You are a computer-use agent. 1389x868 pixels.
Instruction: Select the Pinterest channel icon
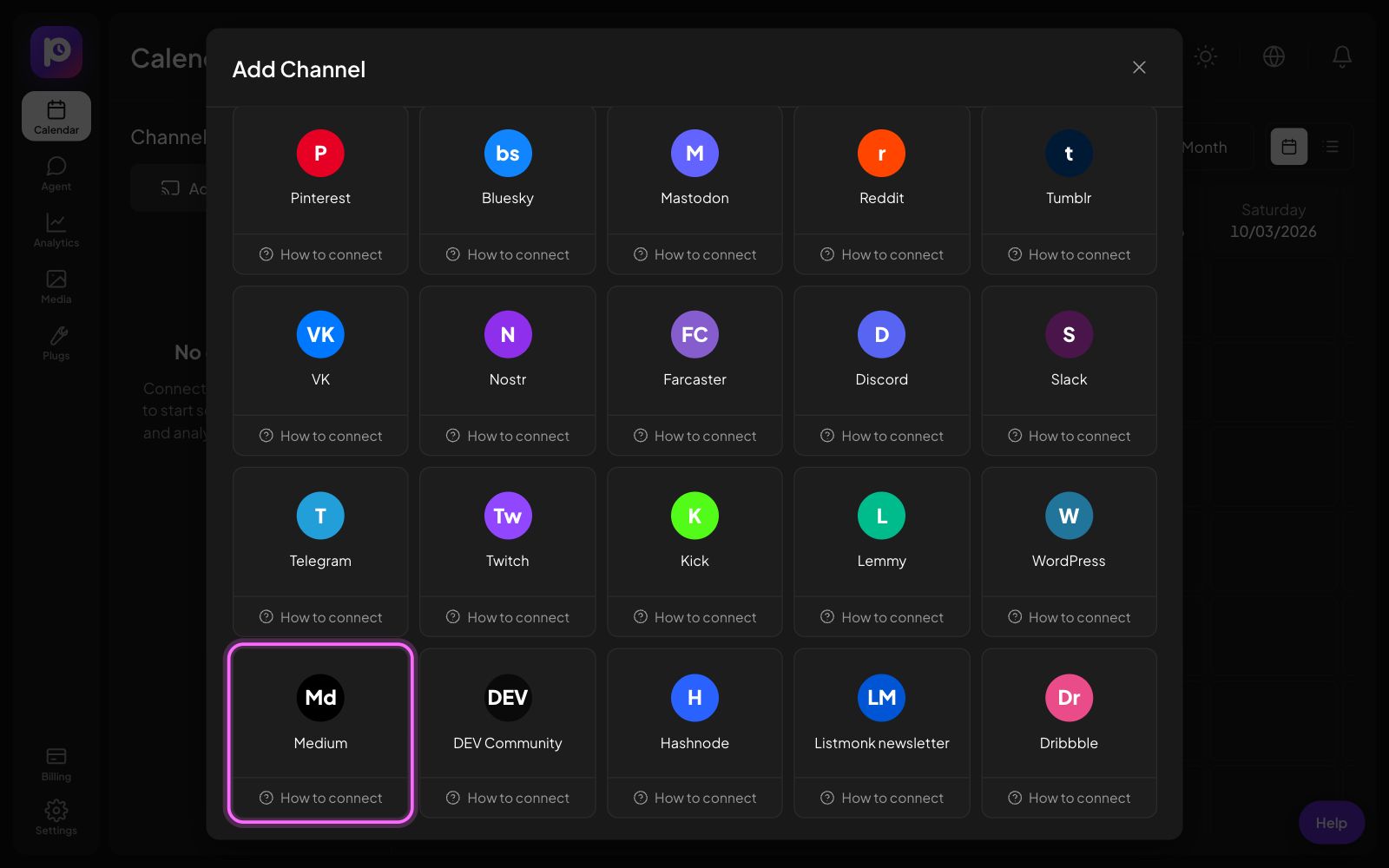pos(320,154)
